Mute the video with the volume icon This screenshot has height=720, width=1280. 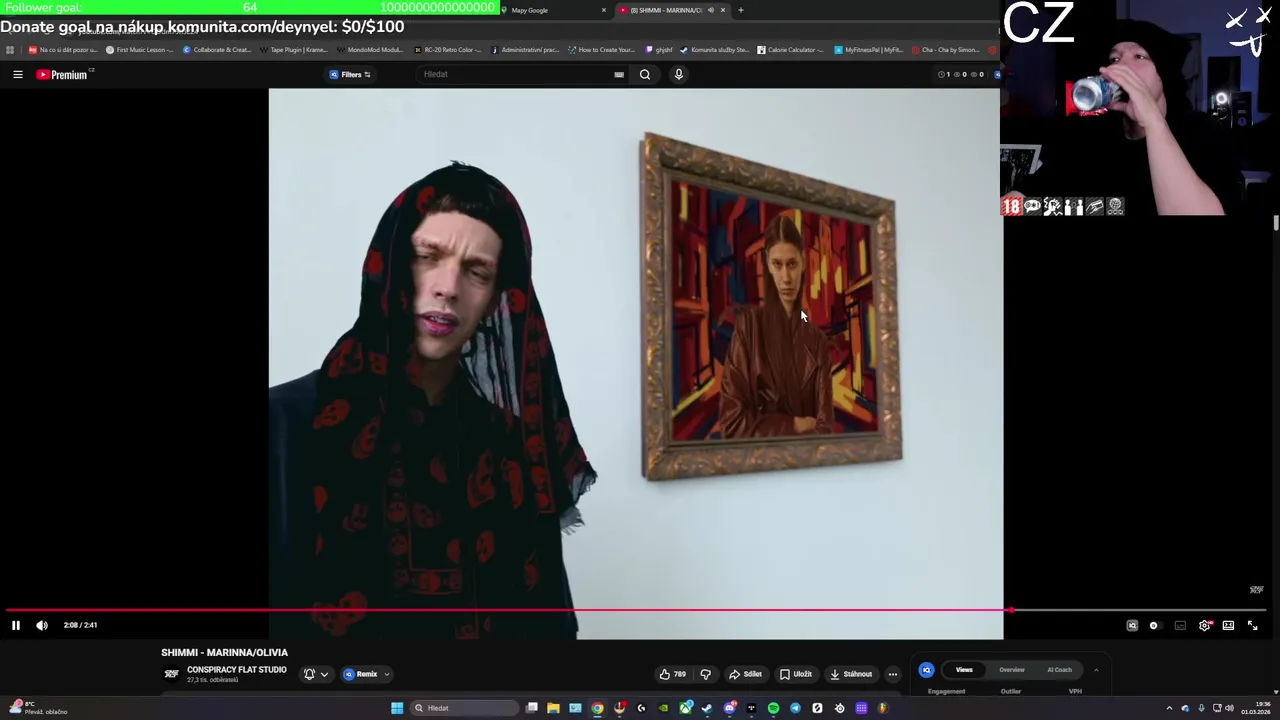point(42,625)
